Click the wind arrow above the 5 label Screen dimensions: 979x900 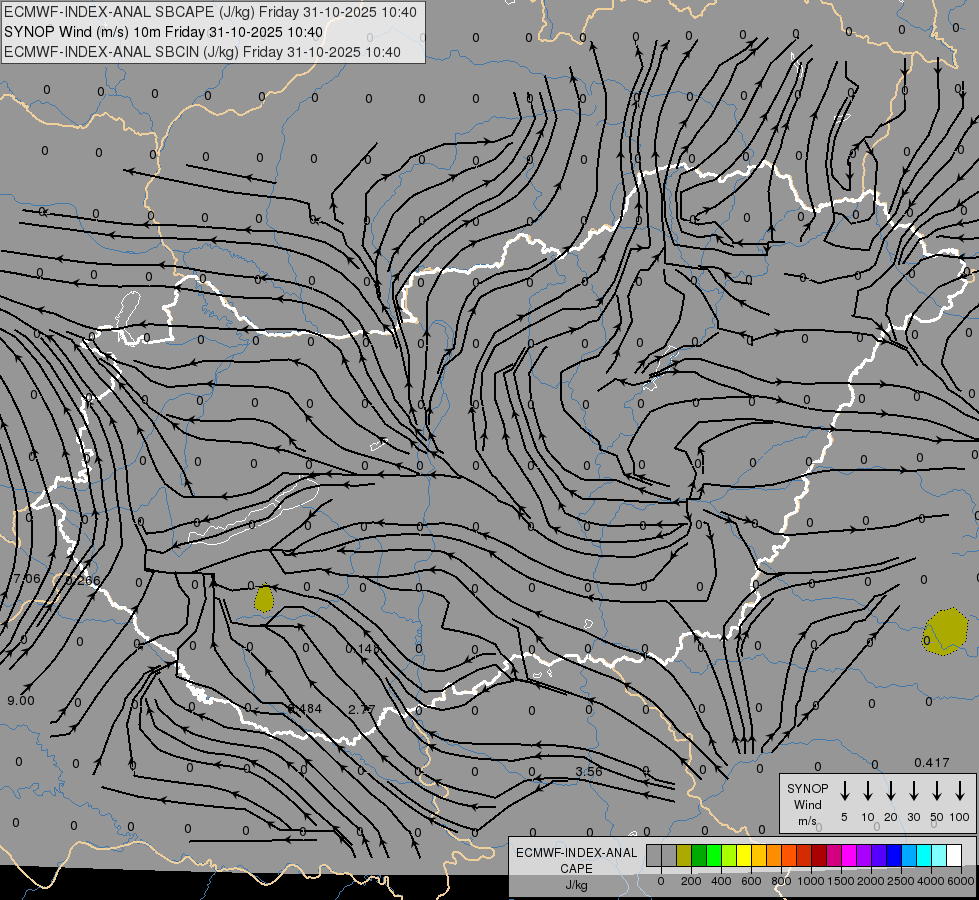coord(844,791)
